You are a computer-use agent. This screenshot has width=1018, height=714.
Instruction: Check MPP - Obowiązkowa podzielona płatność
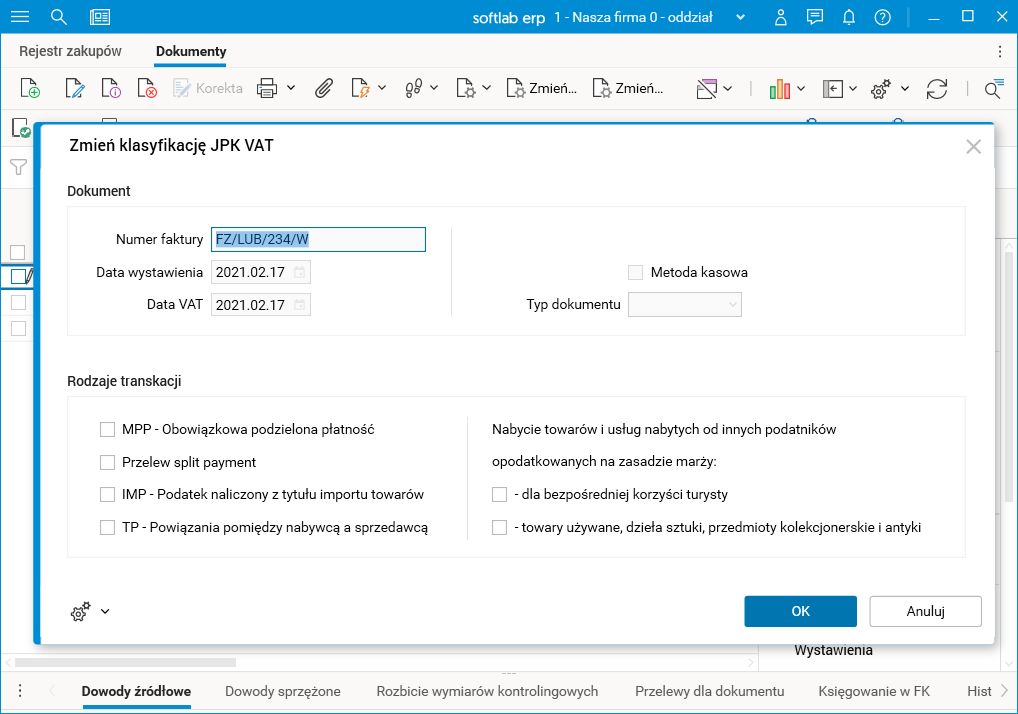pyautogui.click(x=107, y=429)
